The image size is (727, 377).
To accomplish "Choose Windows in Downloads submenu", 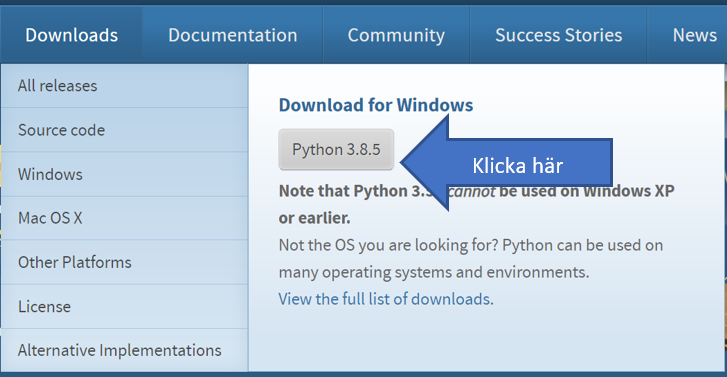I will point(124,174).
